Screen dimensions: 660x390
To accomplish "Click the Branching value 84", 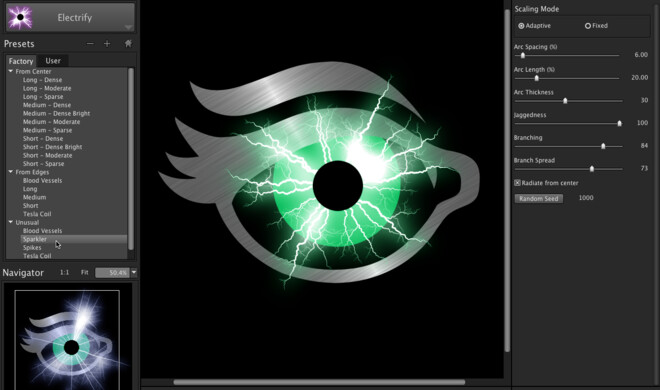I will point(644,146).
